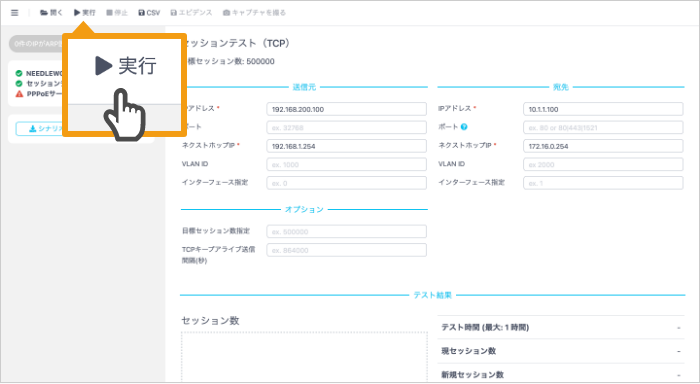700x384 pixels.
Task: Focus source インターフェース指定 field ex. 0
Action: pos(346,183)
